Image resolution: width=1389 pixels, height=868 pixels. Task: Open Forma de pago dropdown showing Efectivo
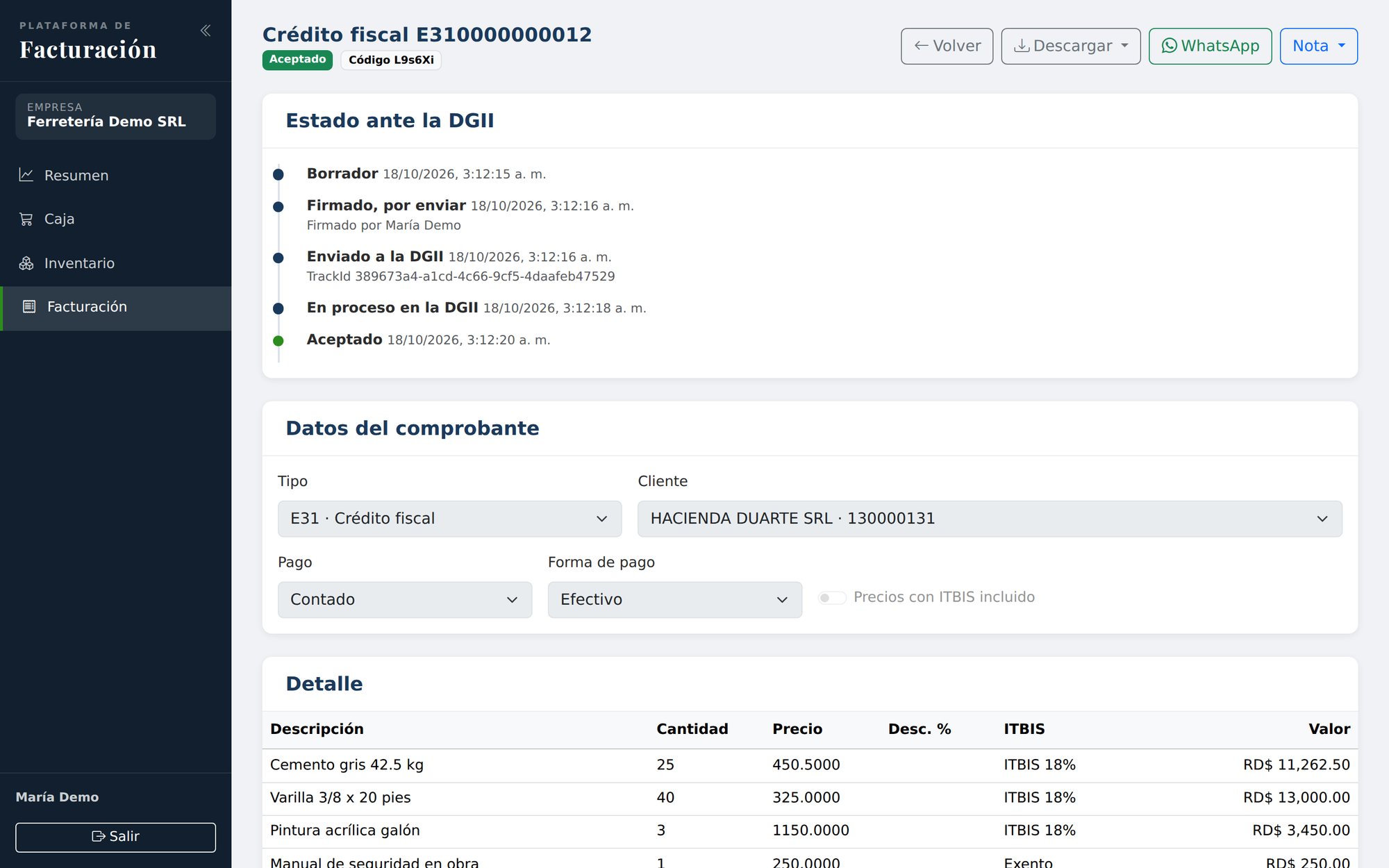pos(675,600)
